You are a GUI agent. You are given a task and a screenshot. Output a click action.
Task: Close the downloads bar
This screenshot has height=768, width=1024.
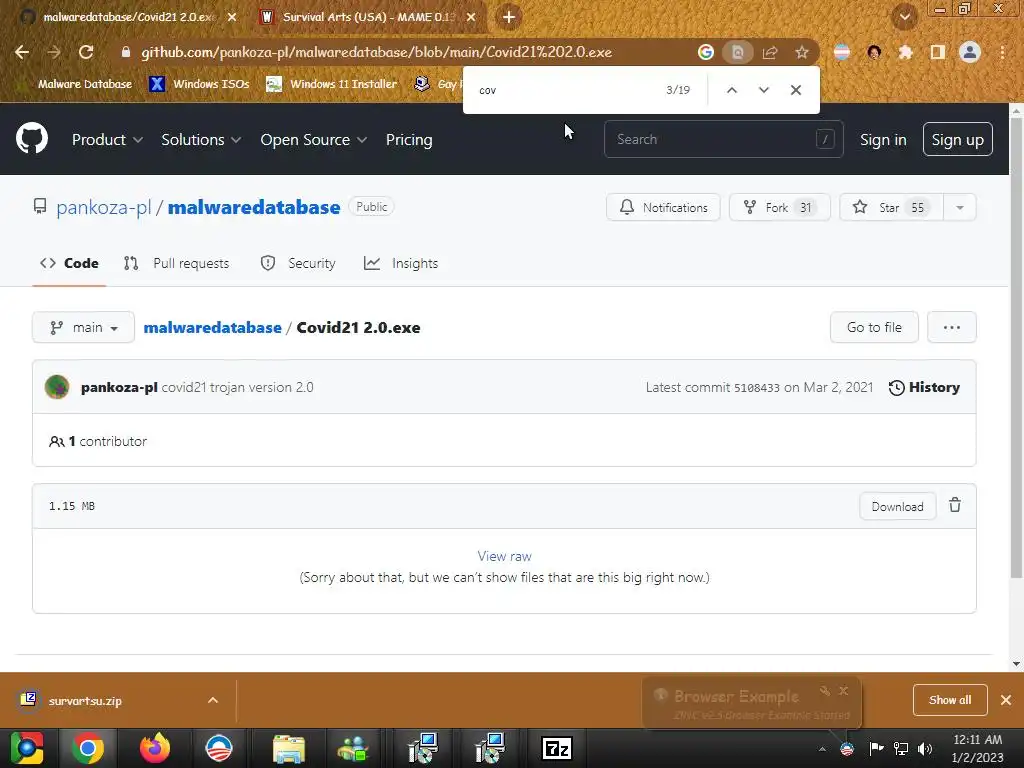[x=1006, y=700]
